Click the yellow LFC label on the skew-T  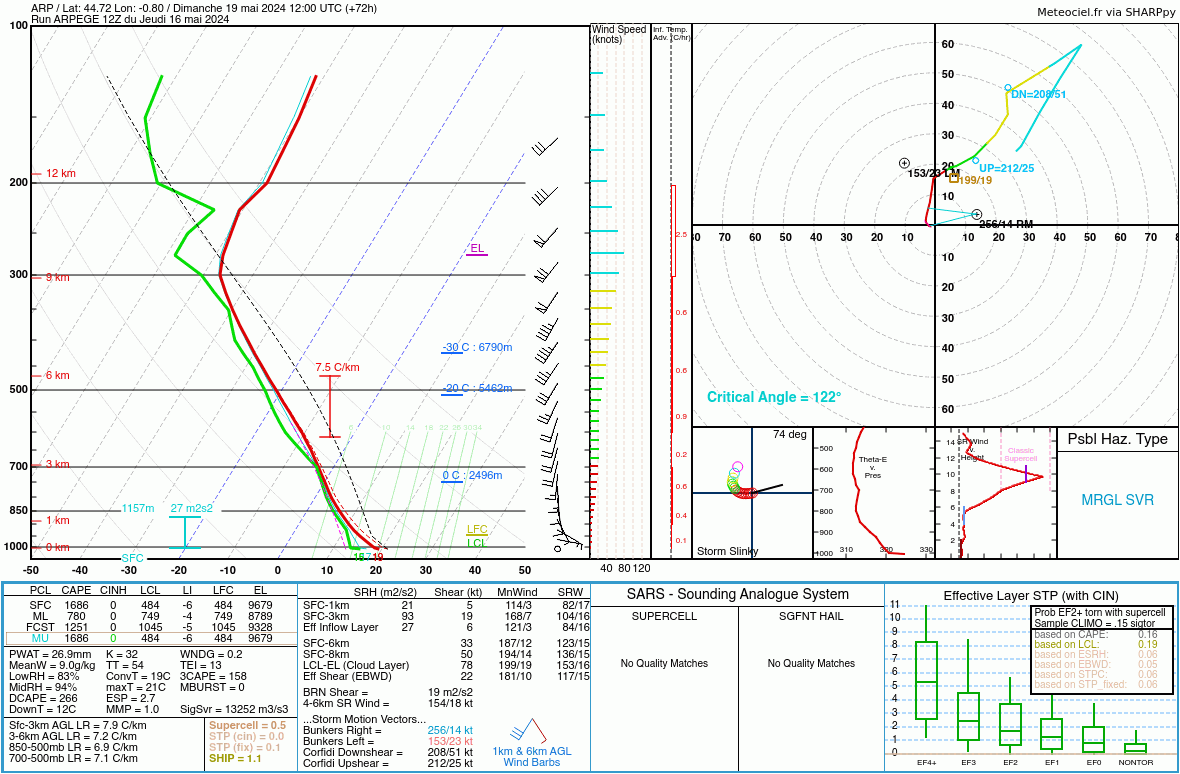pyautogui.click(x=477, y=530)
